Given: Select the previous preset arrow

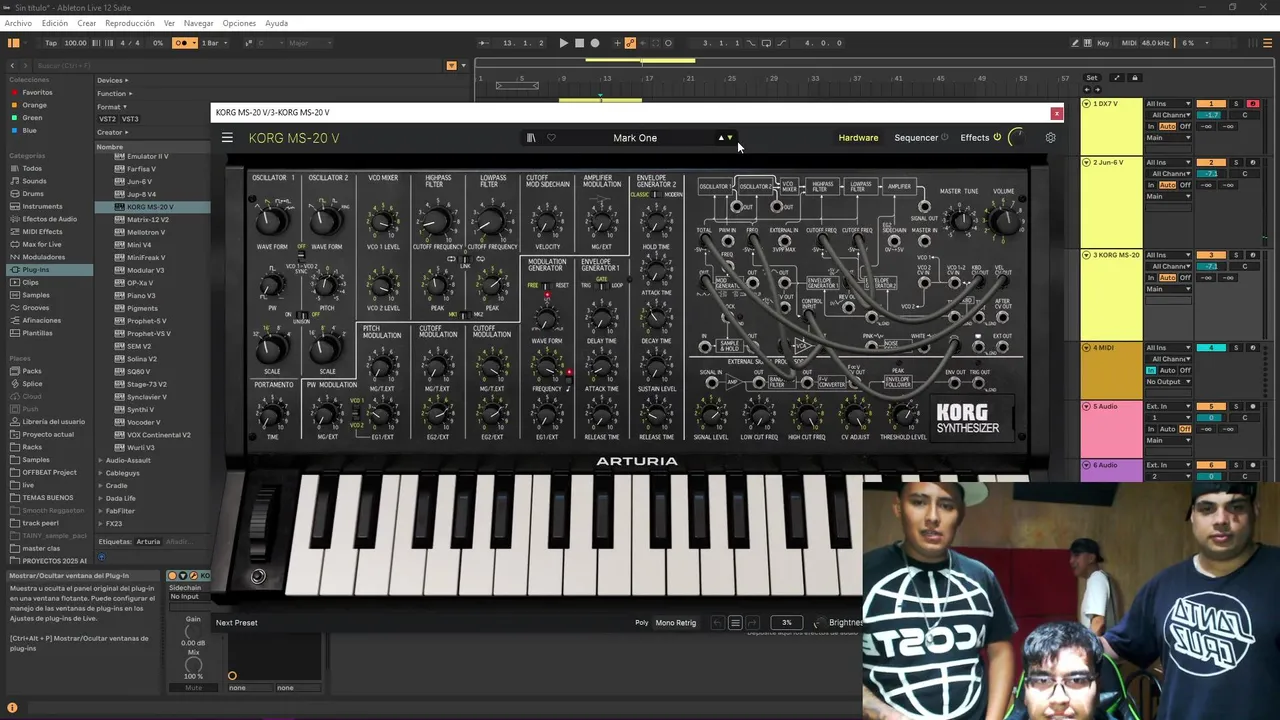Looking at the screenshot, I should coord(721,138).
